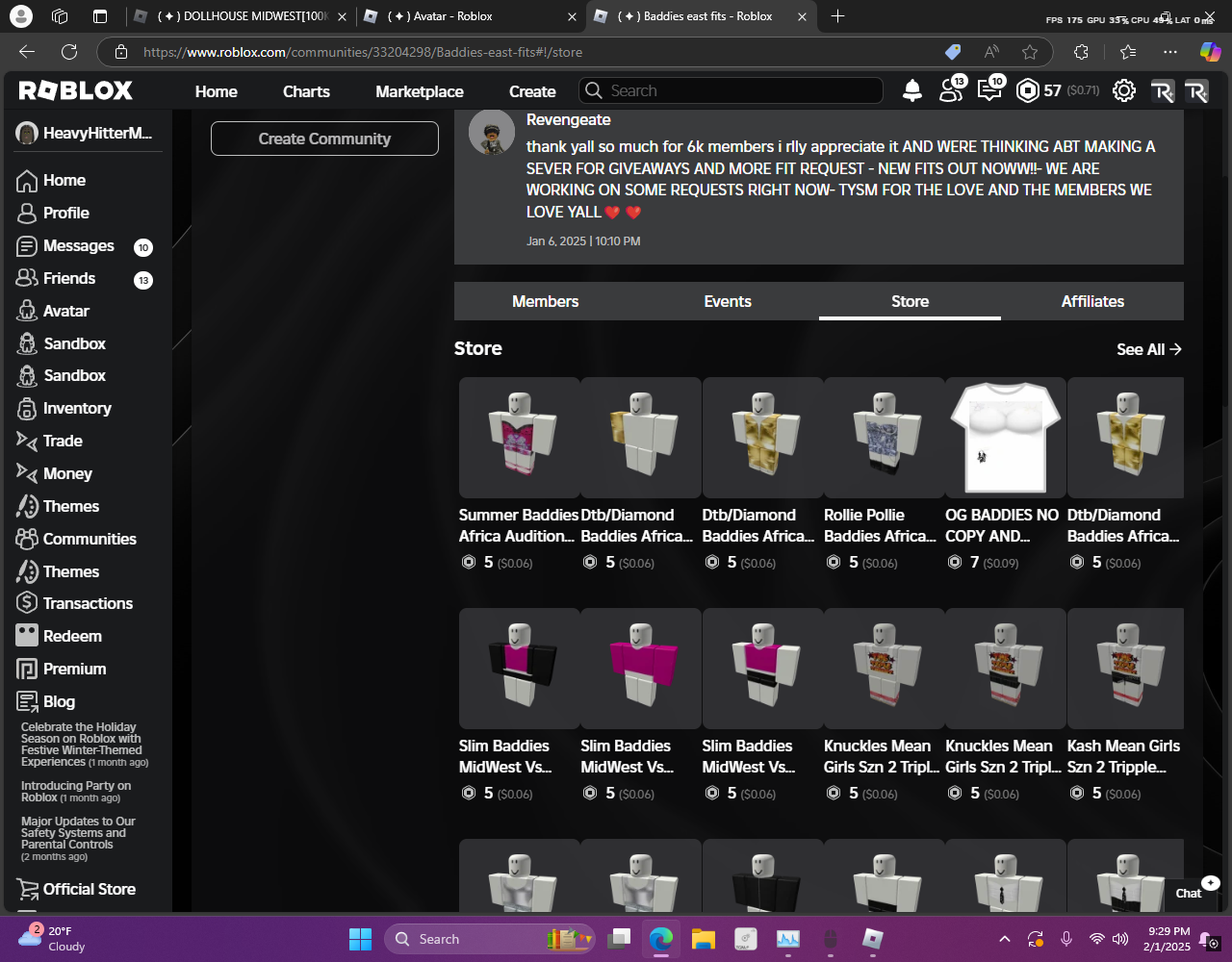Open File Explorer from taskbar

(704, 939)
